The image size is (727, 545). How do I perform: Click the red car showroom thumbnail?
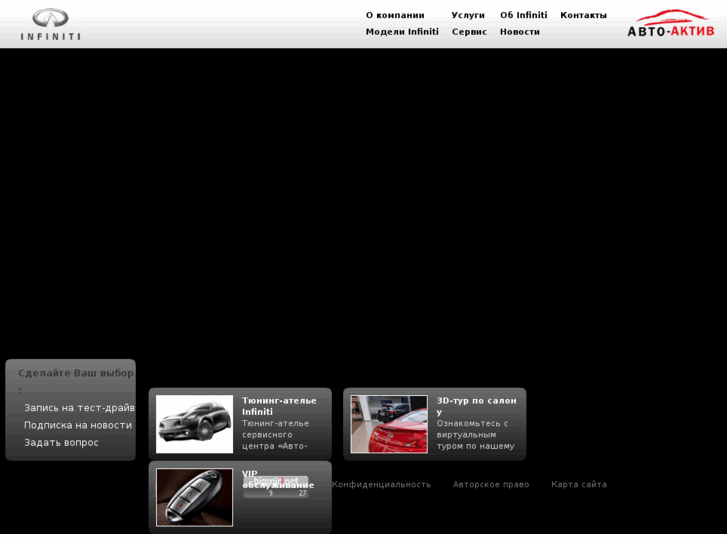389,424
